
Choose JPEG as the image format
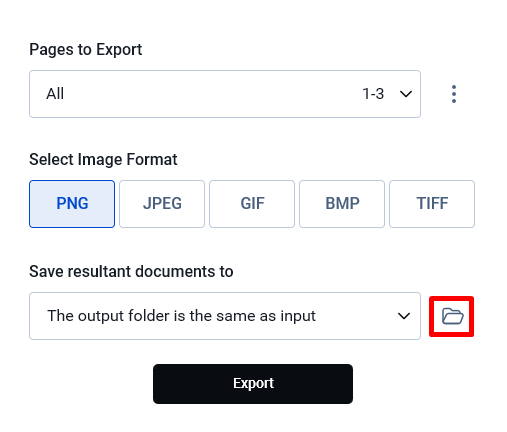[162, 204]
